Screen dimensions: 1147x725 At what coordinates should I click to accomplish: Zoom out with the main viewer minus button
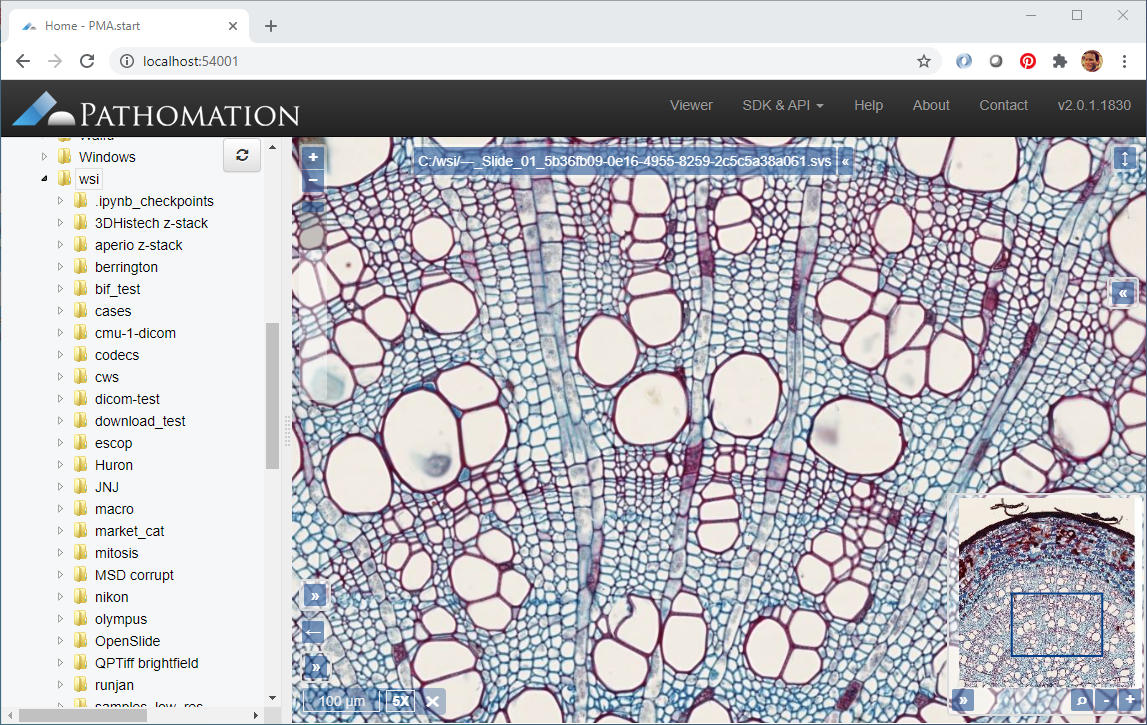pos(313,181)
